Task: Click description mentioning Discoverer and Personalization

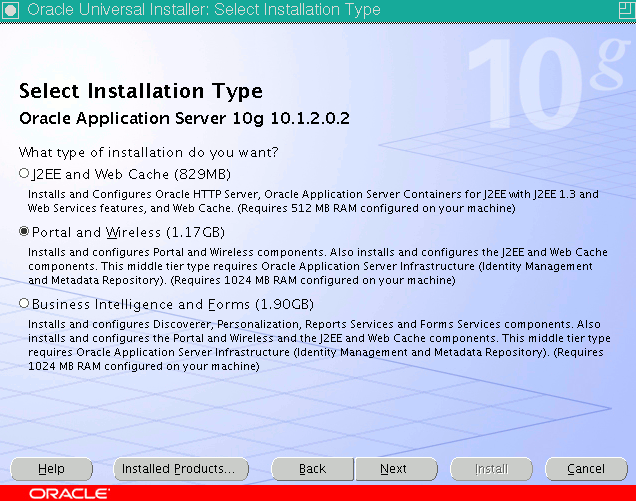Action: click(319, 345)
